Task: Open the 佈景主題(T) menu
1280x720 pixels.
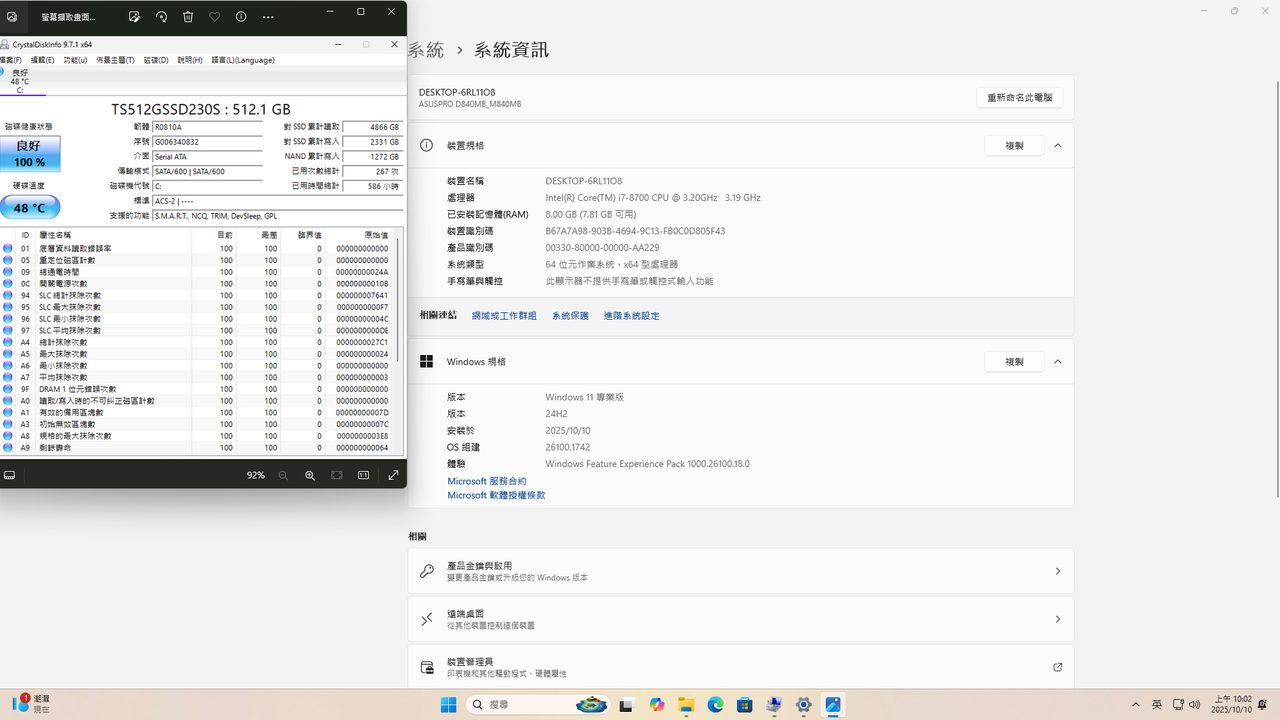Action: [115, 60]
